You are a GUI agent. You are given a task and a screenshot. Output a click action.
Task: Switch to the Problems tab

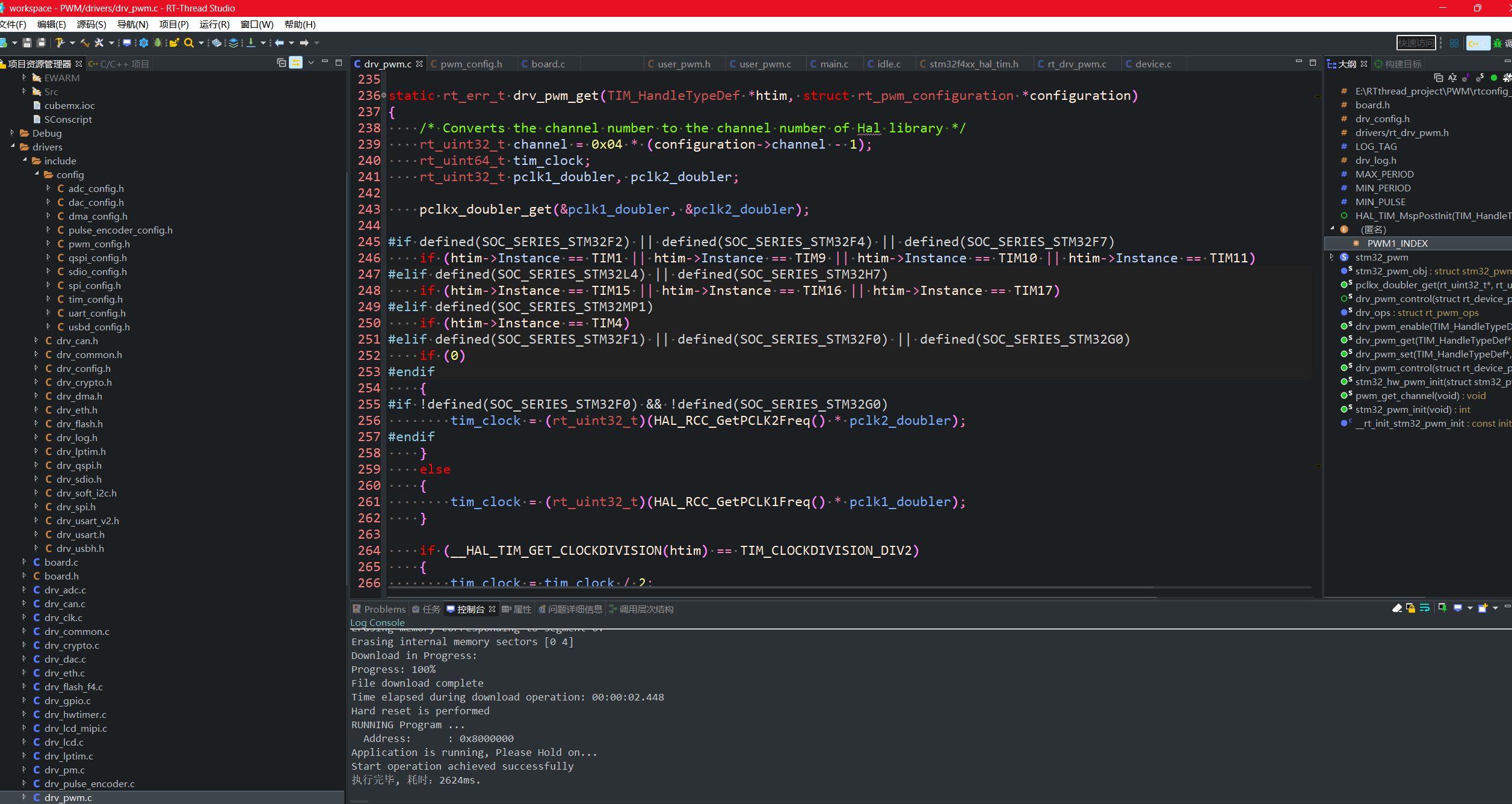(x=384, y=609)
